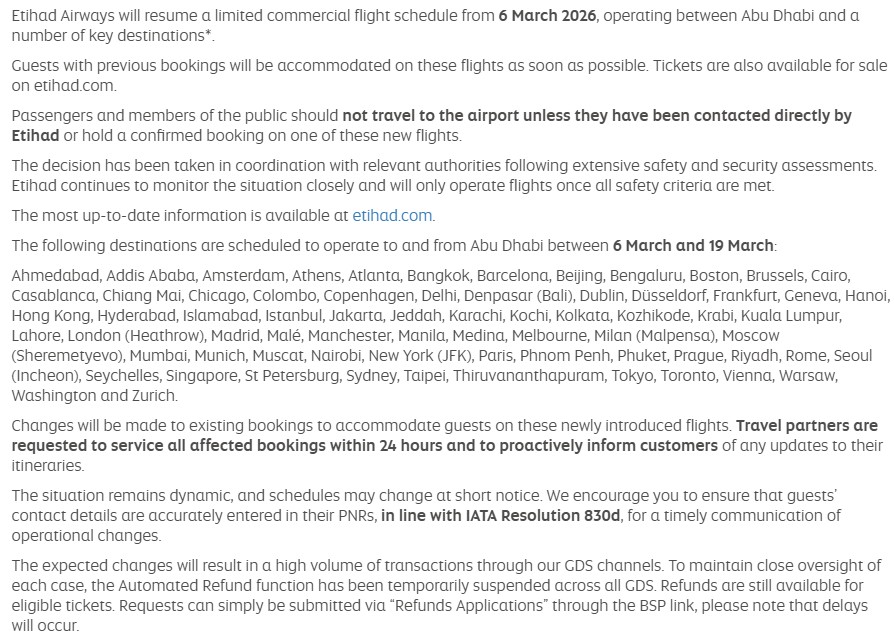The width and height of the screenshot is (894, 639).
Task: Select the word "Ahmedabad" in destinations list
Action: click(x=54, y=275)
